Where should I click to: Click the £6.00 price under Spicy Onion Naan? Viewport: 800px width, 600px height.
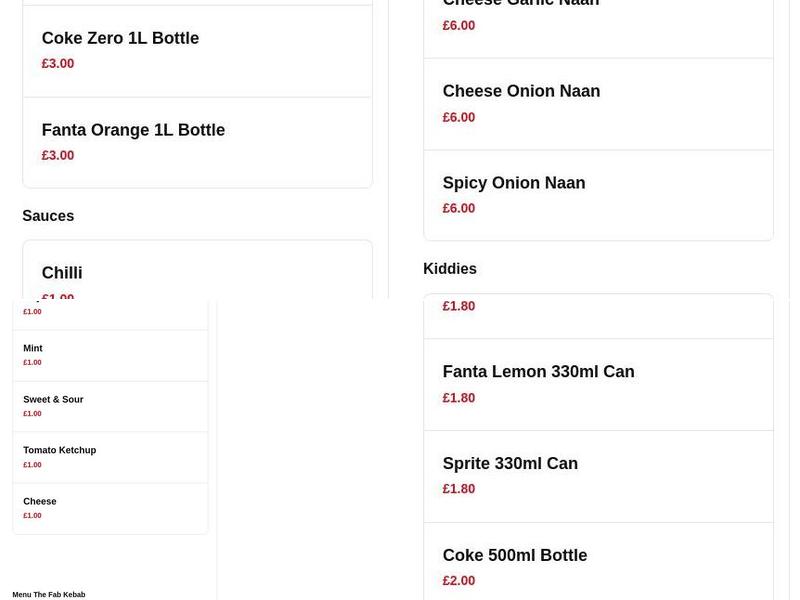point(458,208)
